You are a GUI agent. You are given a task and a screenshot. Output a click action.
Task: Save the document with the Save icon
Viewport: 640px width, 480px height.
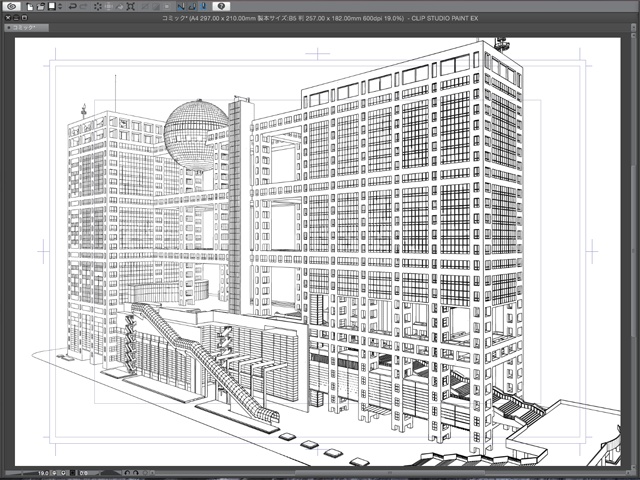point(52,7)
